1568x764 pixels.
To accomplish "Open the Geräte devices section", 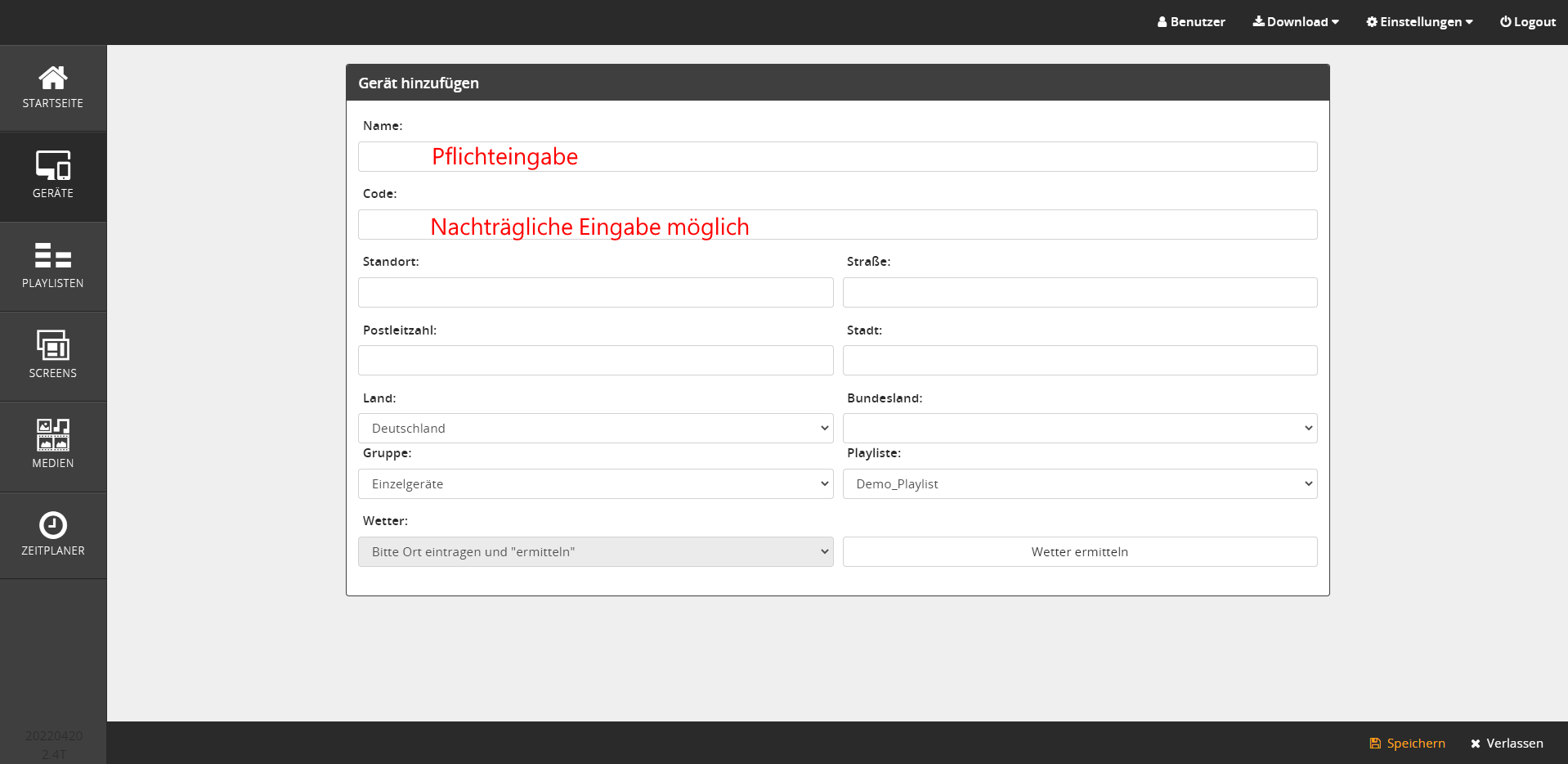I will (x=53, y=166).
